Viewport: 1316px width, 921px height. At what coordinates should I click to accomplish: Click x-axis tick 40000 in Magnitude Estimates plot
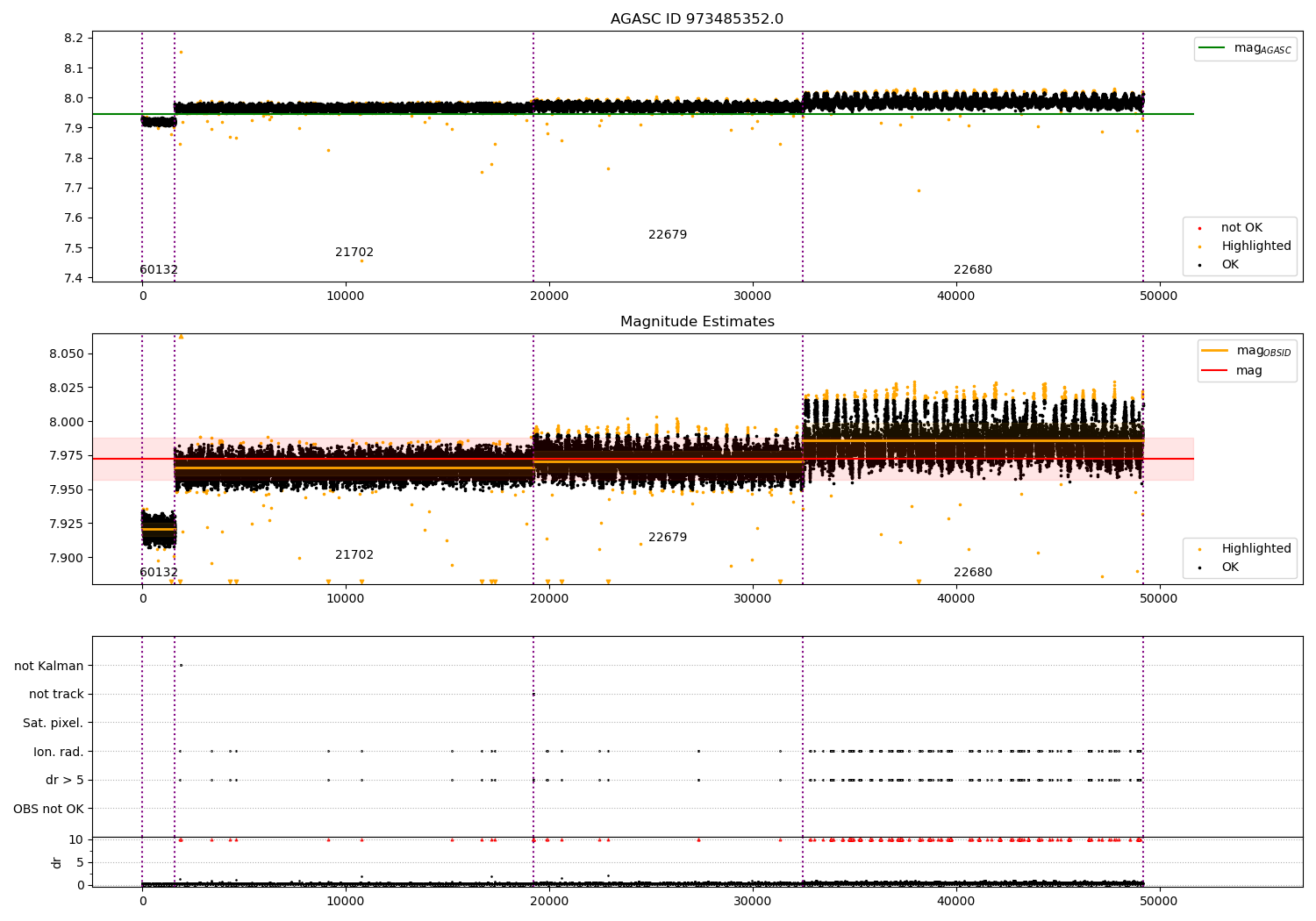[x=955, y=599]
